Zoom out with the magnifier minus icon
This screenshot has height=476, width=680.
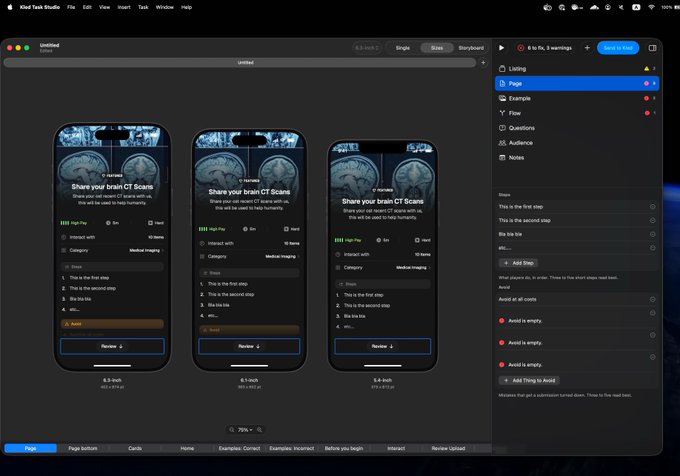(232, 430)
